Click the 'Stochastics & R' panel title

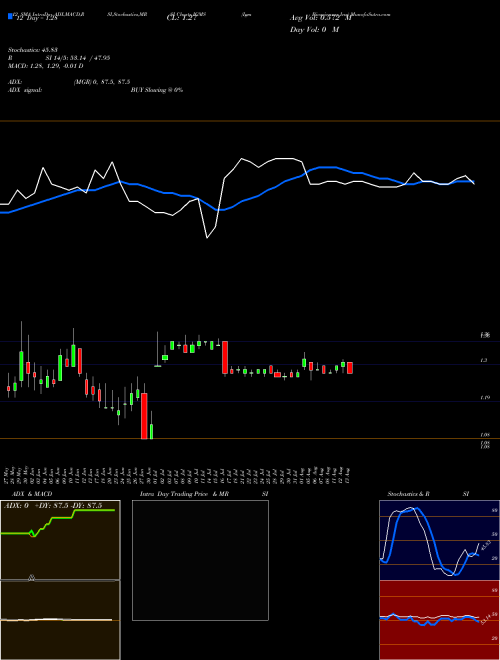click(408, 494)
